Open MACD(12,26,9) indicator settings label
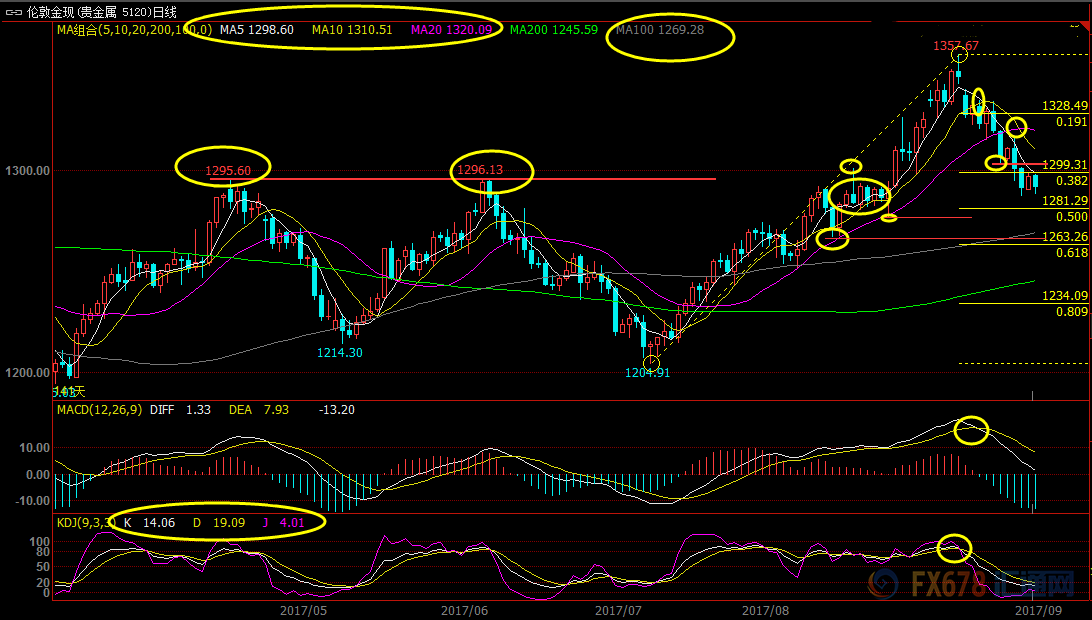 tap(100, 409)
